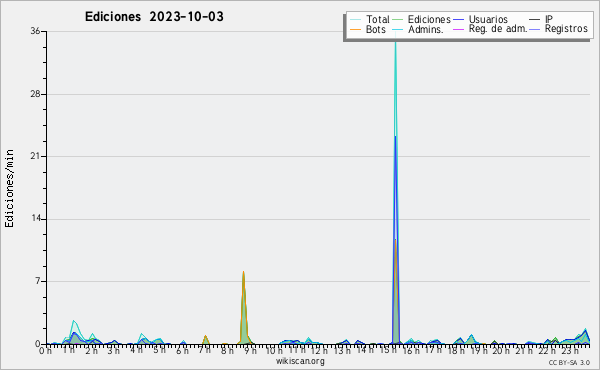This screenshot has width=600, height=370.
Task: Click the chart title 'Ediciones 2023-10-03'
Action: click(154, 17)
